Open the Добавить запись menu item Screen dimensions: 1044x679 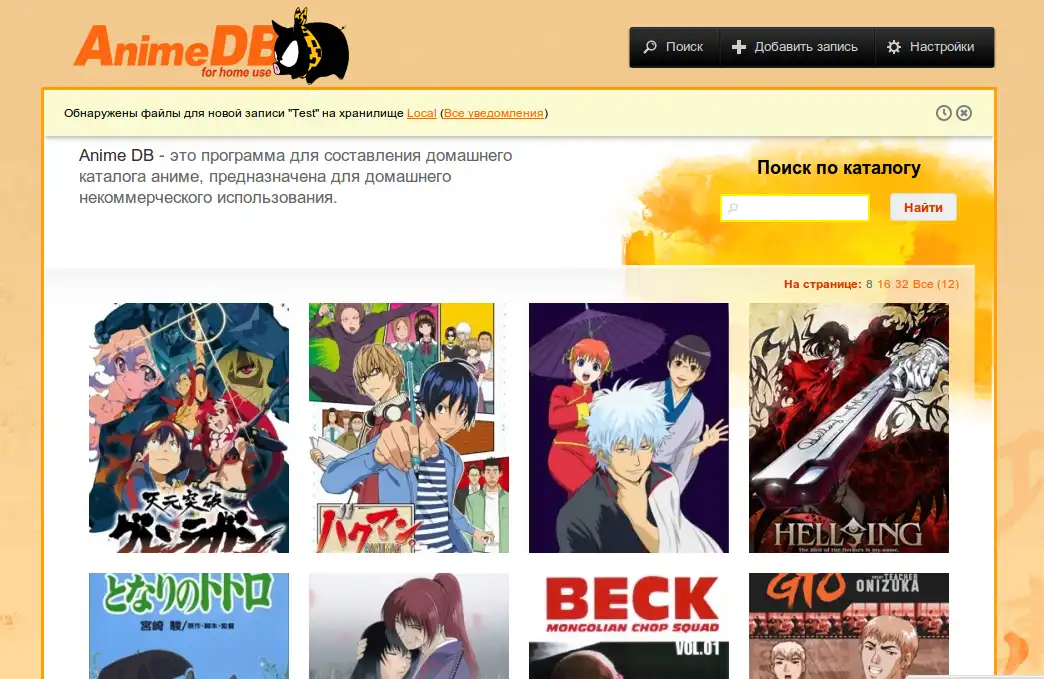pos(796,47)
